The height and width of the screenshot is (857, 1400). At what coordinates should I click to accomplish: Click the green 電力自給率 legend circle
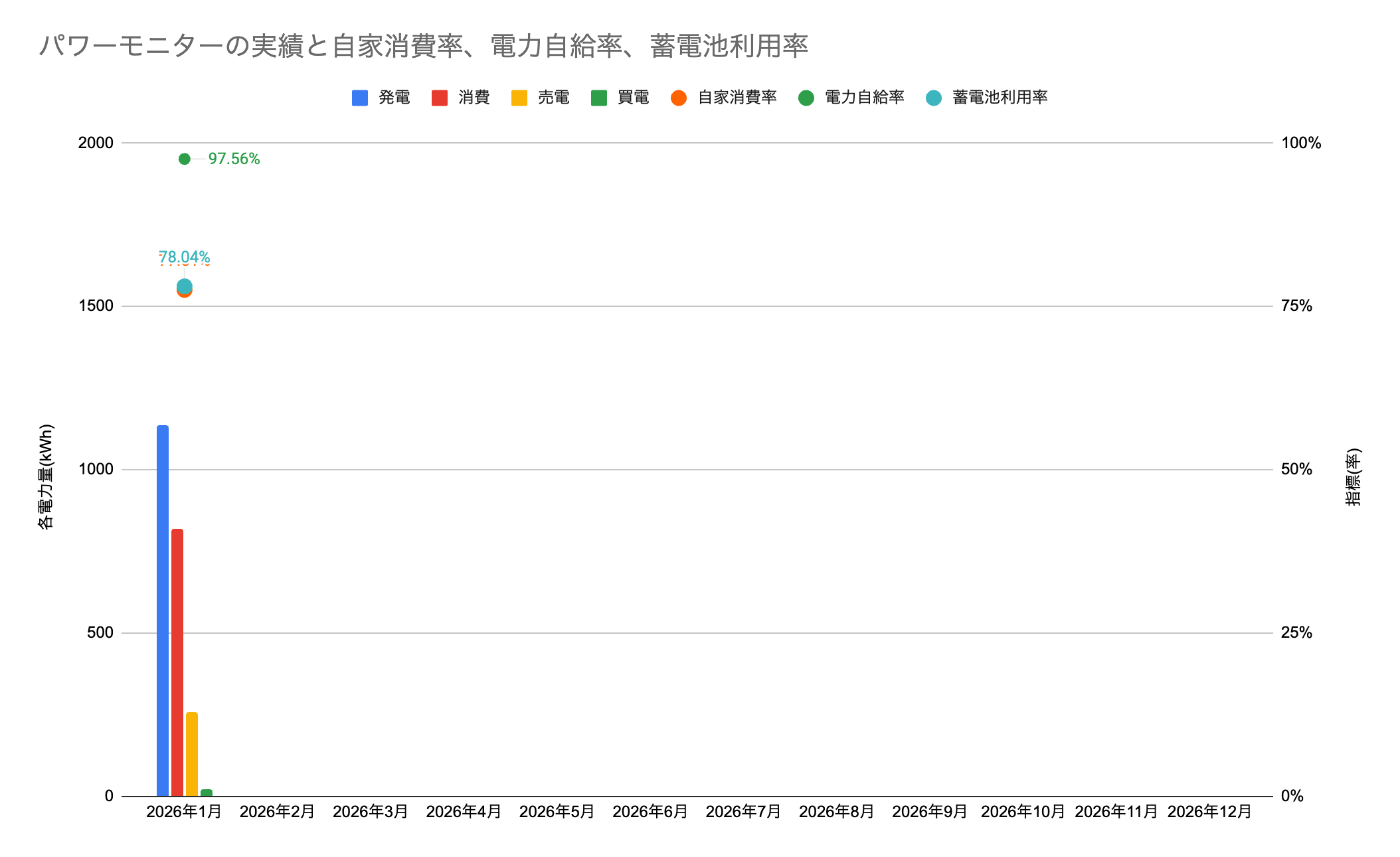[x=806, y=98]
